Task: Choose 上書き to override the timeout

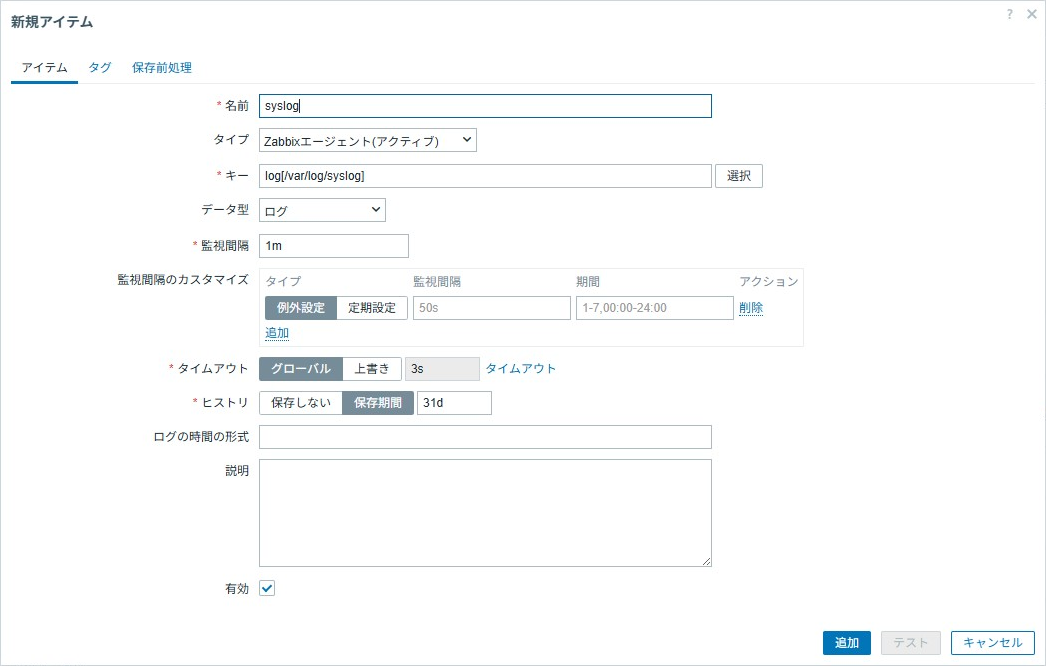Action: coord(372,368)
